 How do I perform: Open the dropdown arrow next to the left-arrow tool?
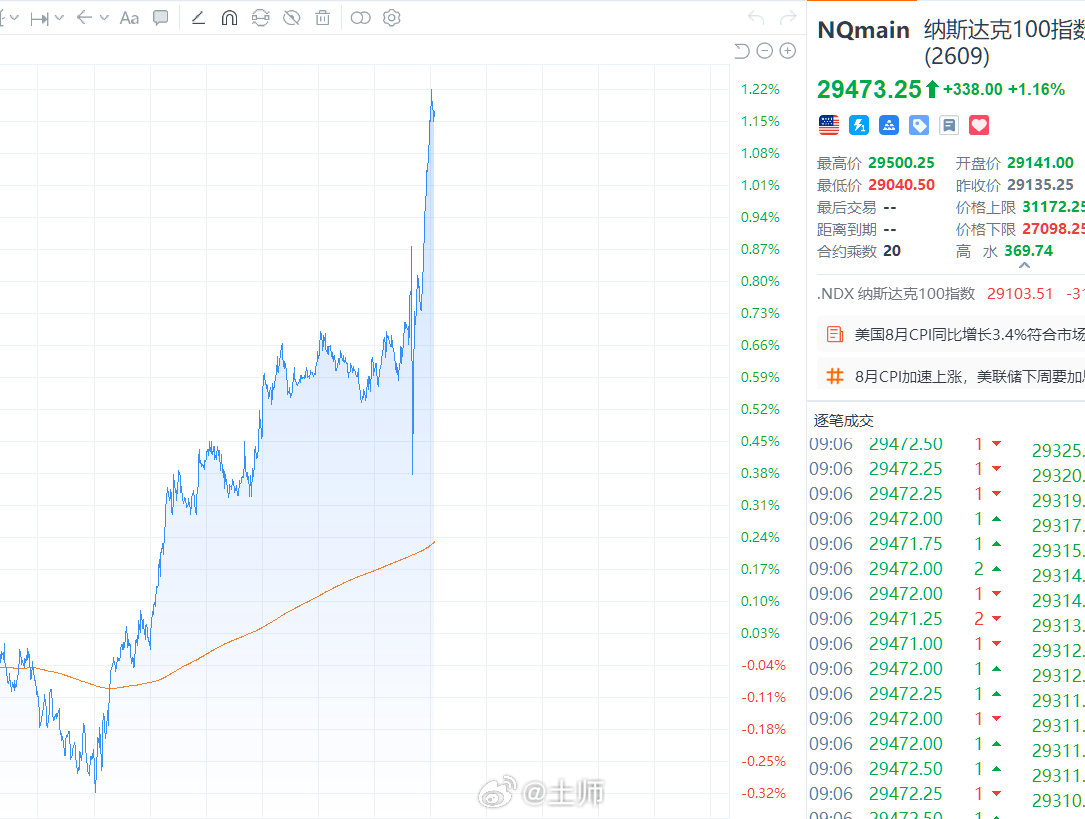104,18
